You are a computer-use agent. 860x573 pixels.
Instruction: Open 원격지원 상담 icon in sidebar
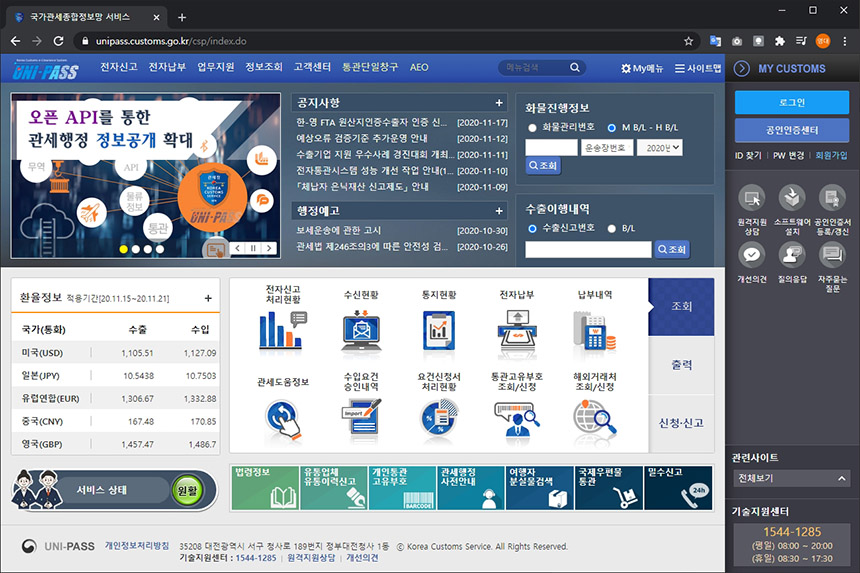751,198
